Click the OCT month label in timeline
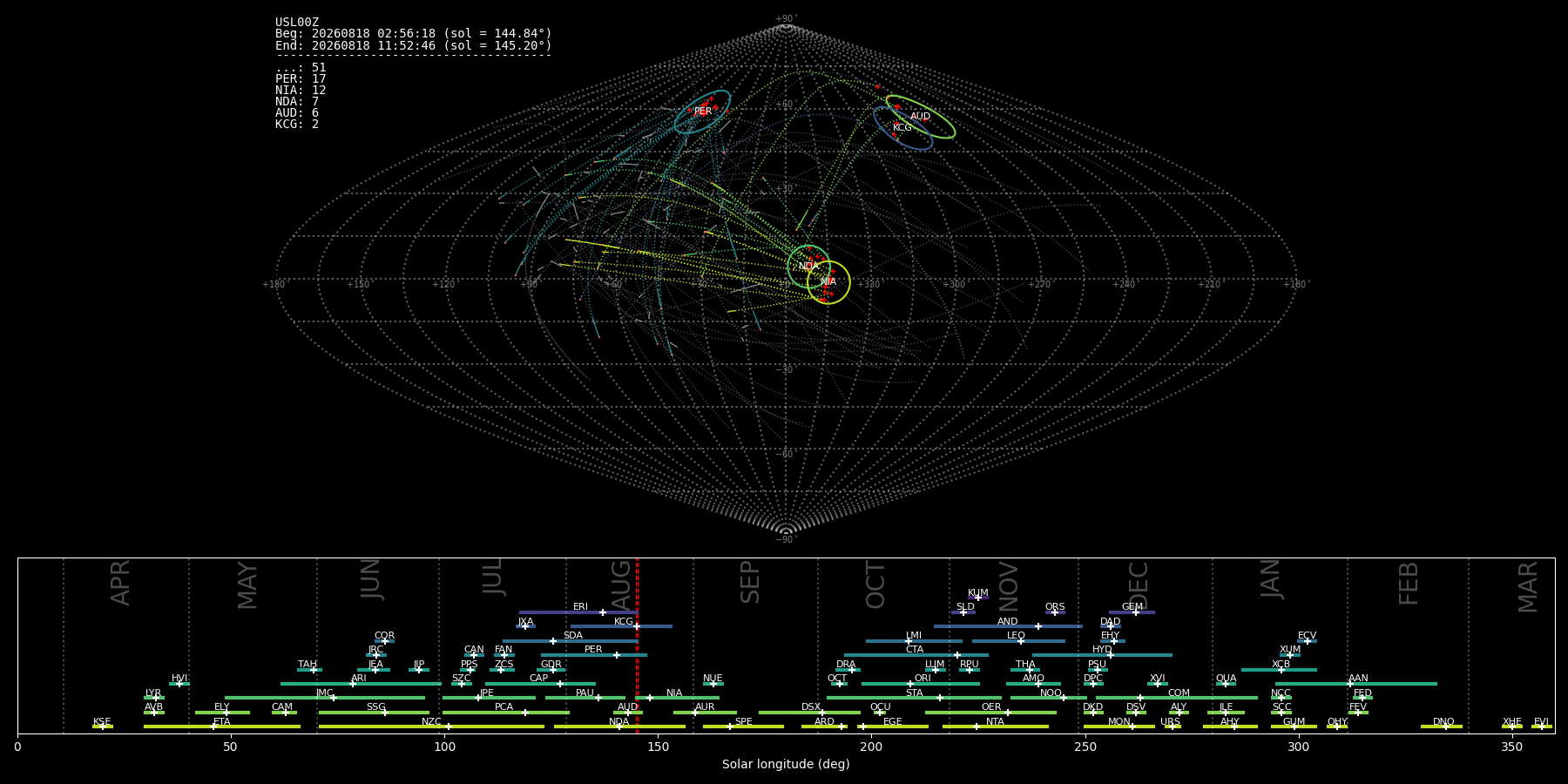The image size is (1568, 784). click(x=876, y=585)
